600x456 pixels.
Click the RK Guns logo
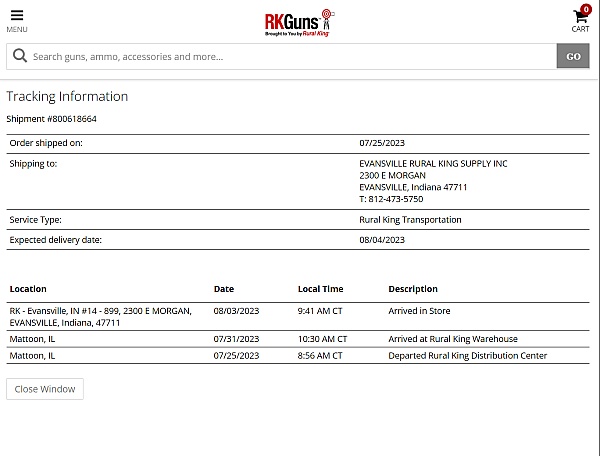299,22
